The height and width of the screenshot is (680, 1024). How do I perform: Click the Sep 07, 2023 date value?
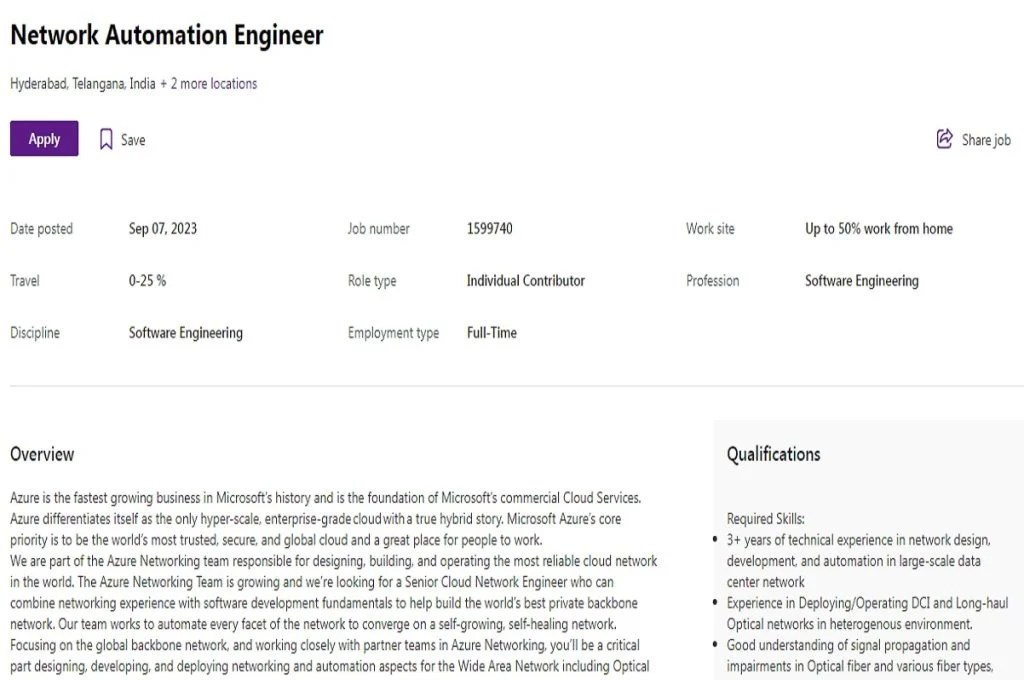163,229
